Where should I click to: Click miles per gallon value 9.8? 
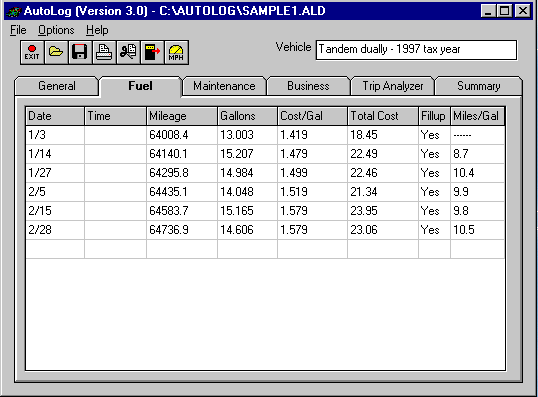478,211
